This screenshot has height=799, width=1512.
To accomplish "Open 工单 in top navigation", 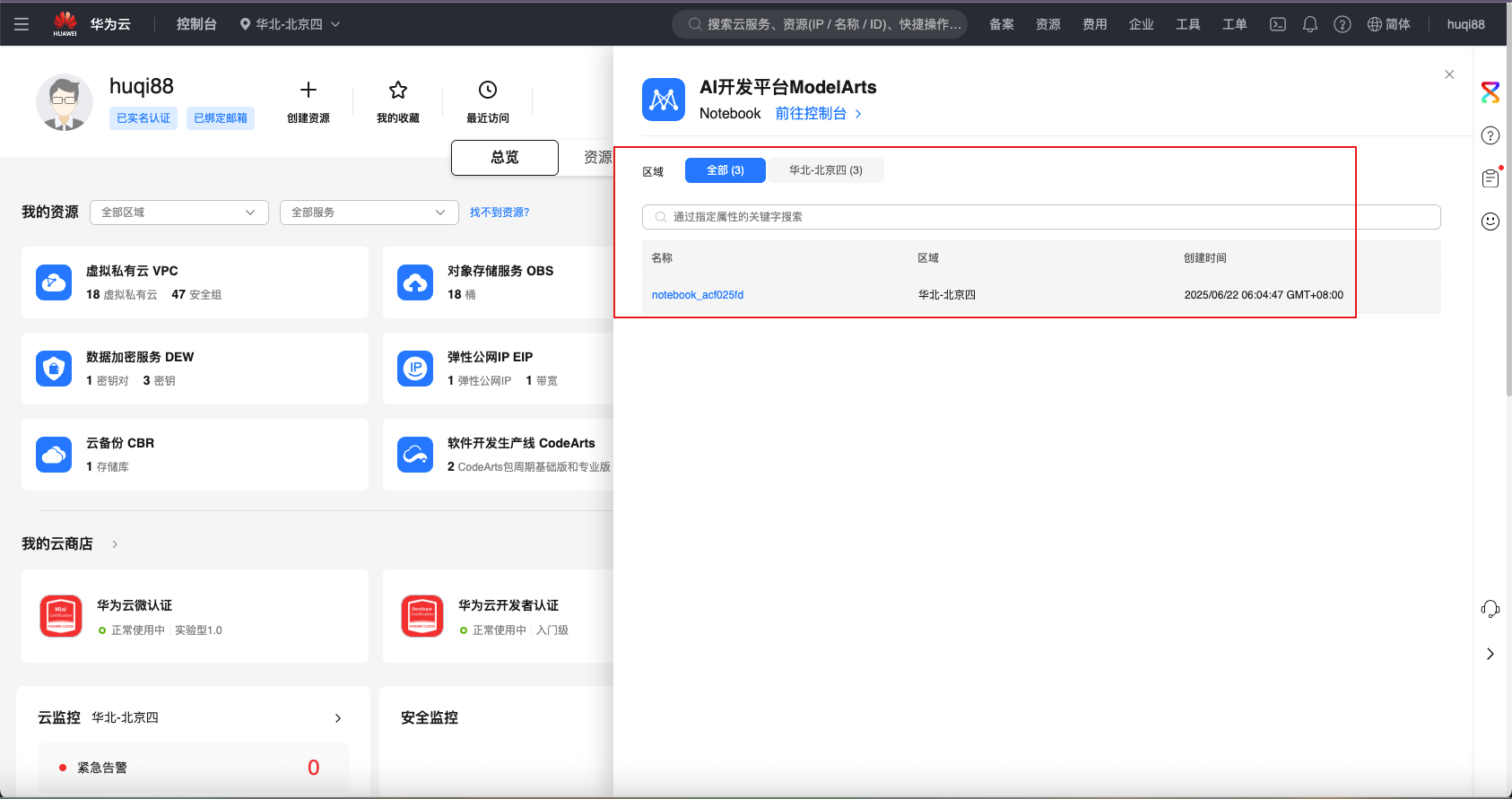I will (1235, 24).
